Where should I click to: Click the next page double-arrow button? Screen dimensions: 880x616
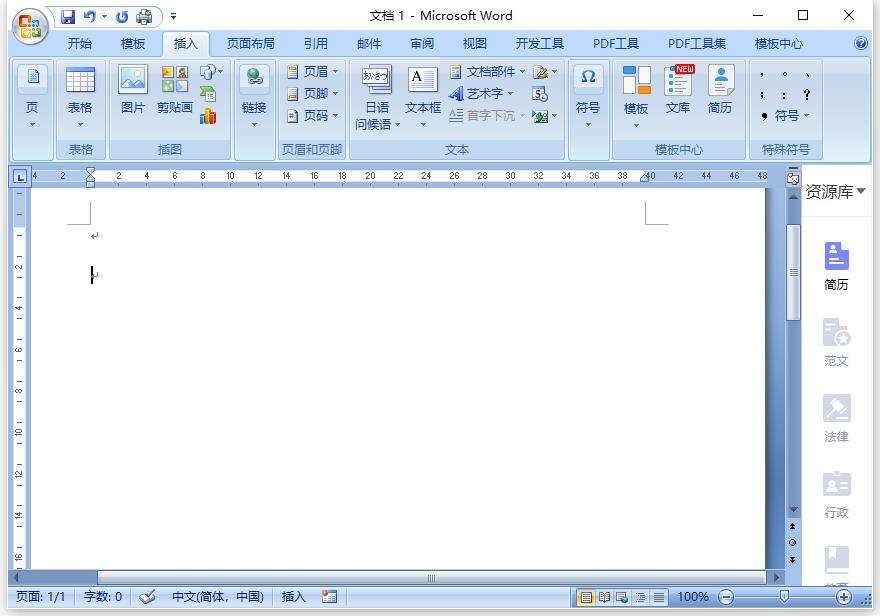pos(792,559)
